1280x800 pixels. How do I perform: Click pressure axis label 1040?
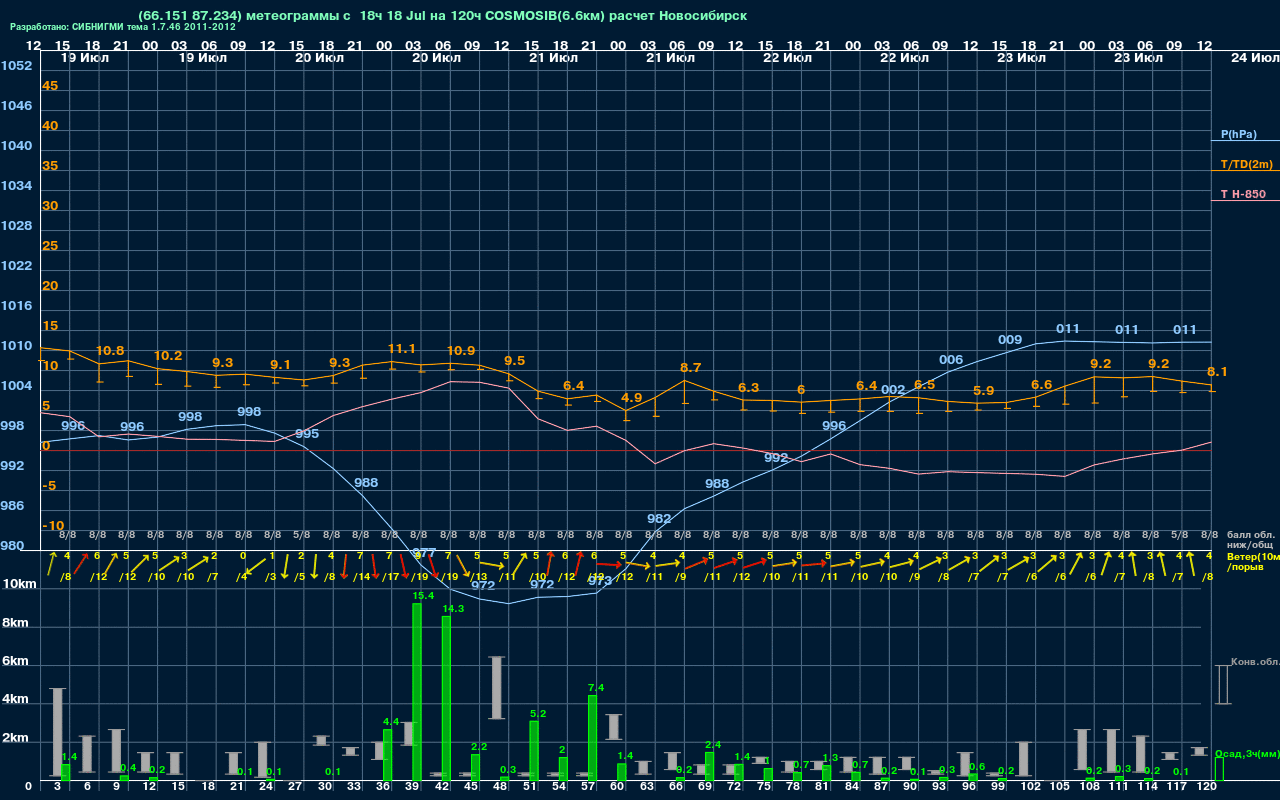coord(16,146)
